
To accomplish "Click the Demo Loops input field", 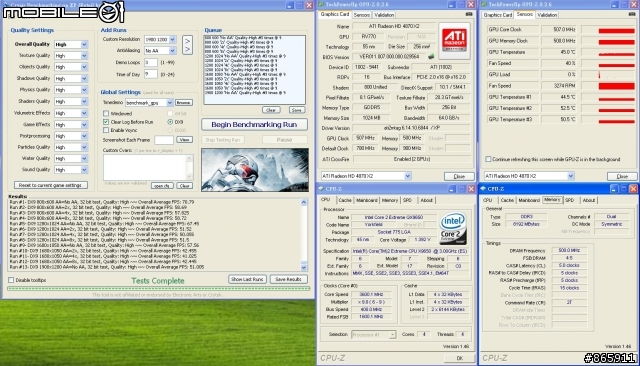I will tap(151, 62).
